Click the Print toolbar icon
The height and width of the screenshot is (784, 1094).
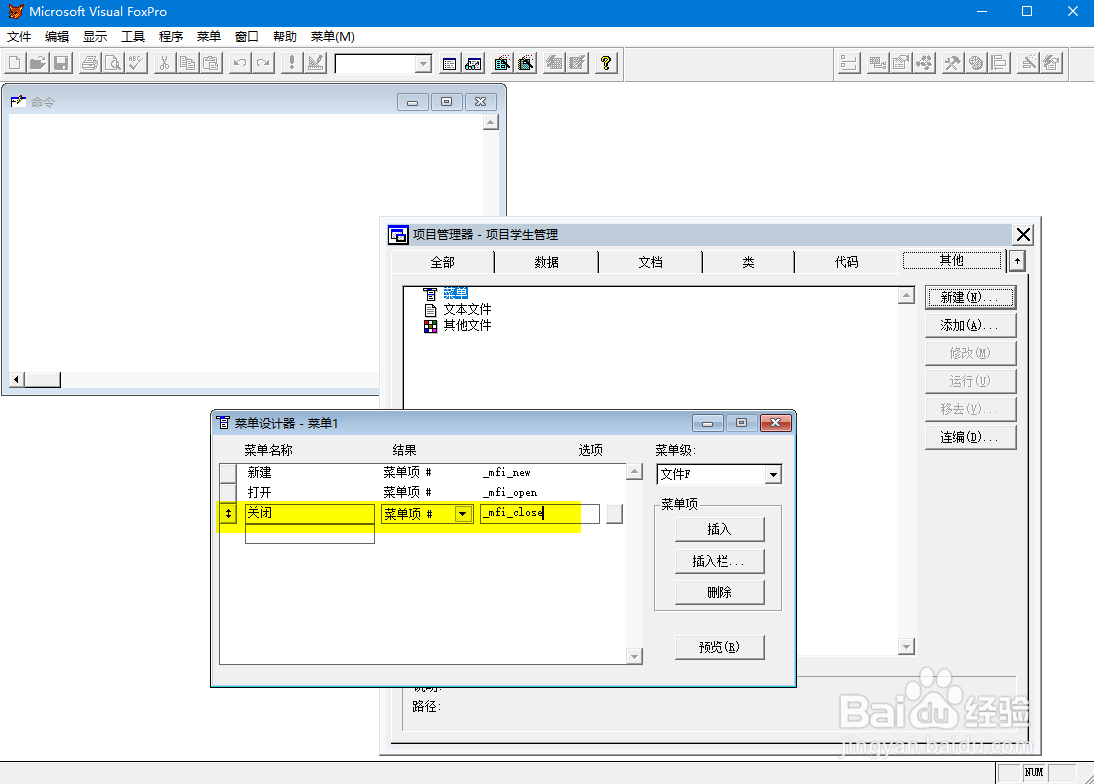point(89,63)
